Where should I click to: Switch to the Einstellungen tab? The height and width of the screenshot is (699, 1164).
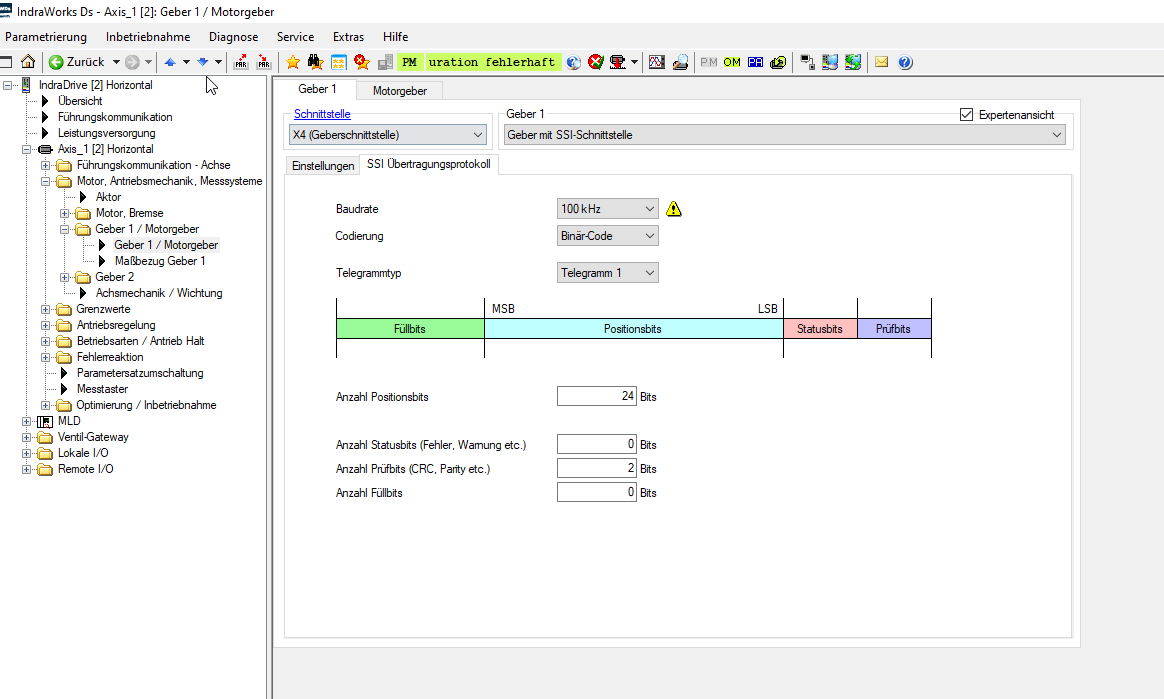click(x=322, y=166)
